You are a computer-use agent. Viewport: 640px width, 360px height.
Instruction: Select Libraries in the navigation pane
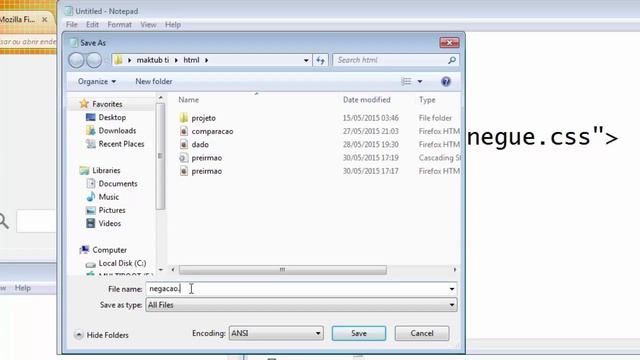click(x=106, y=171)
